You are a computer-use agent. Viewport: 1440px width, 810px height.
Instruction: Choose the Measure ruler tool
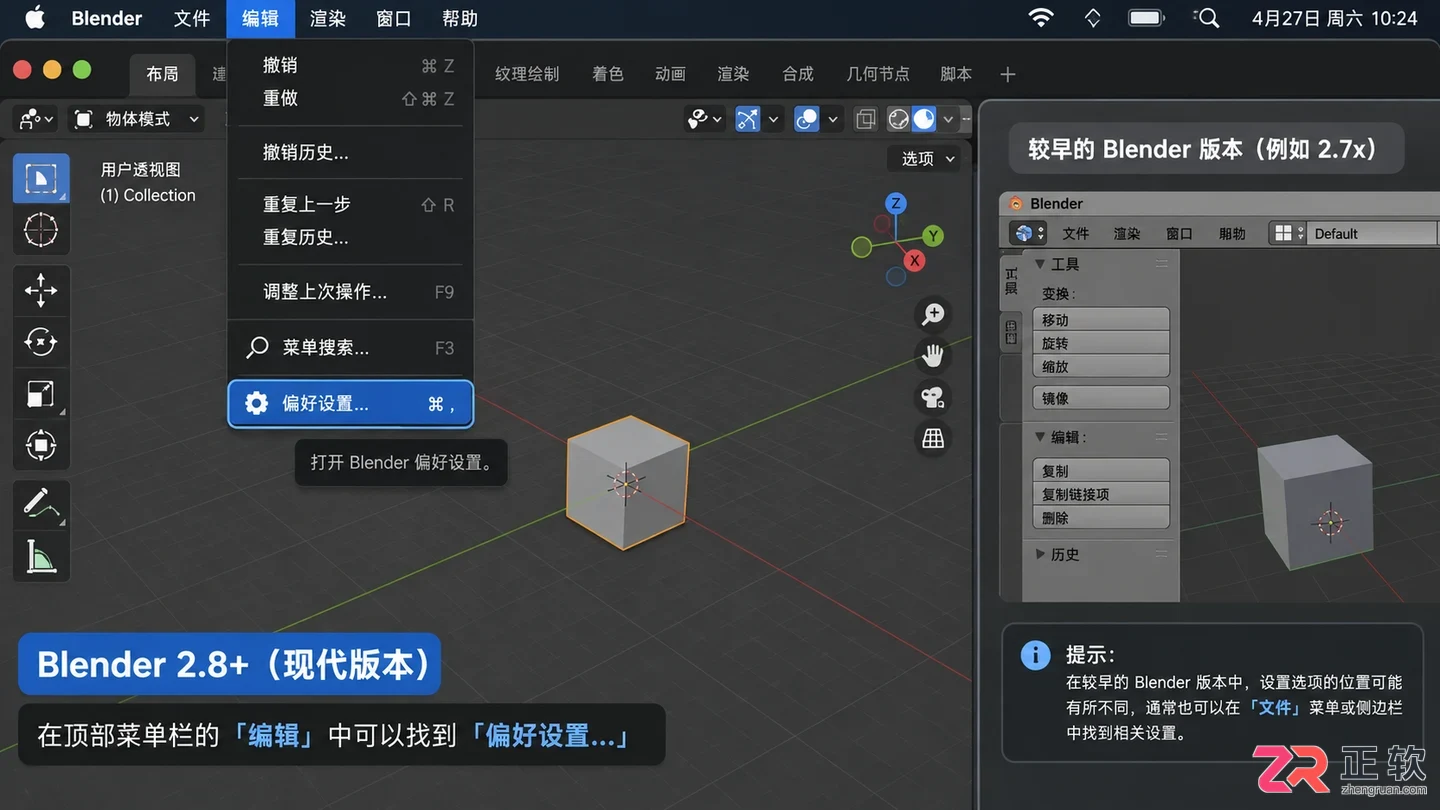tap(41, 556)
